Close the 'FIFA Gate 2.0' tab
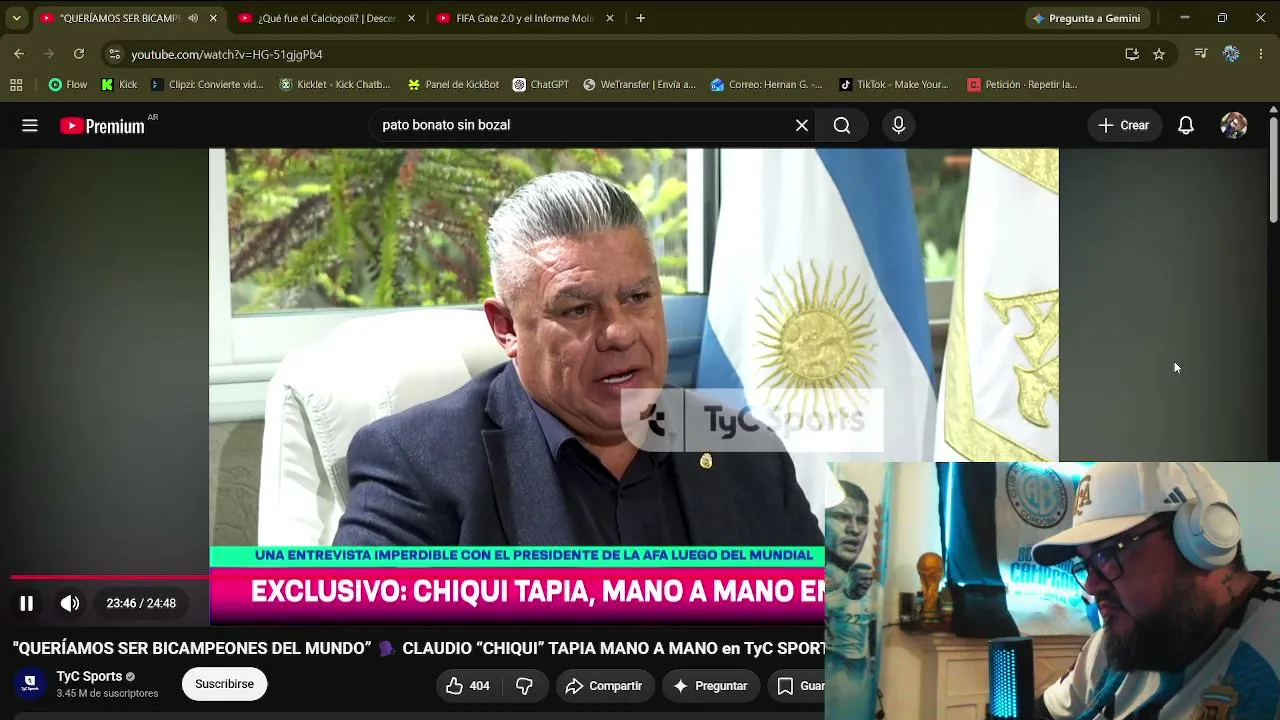 tap(610, 18)
